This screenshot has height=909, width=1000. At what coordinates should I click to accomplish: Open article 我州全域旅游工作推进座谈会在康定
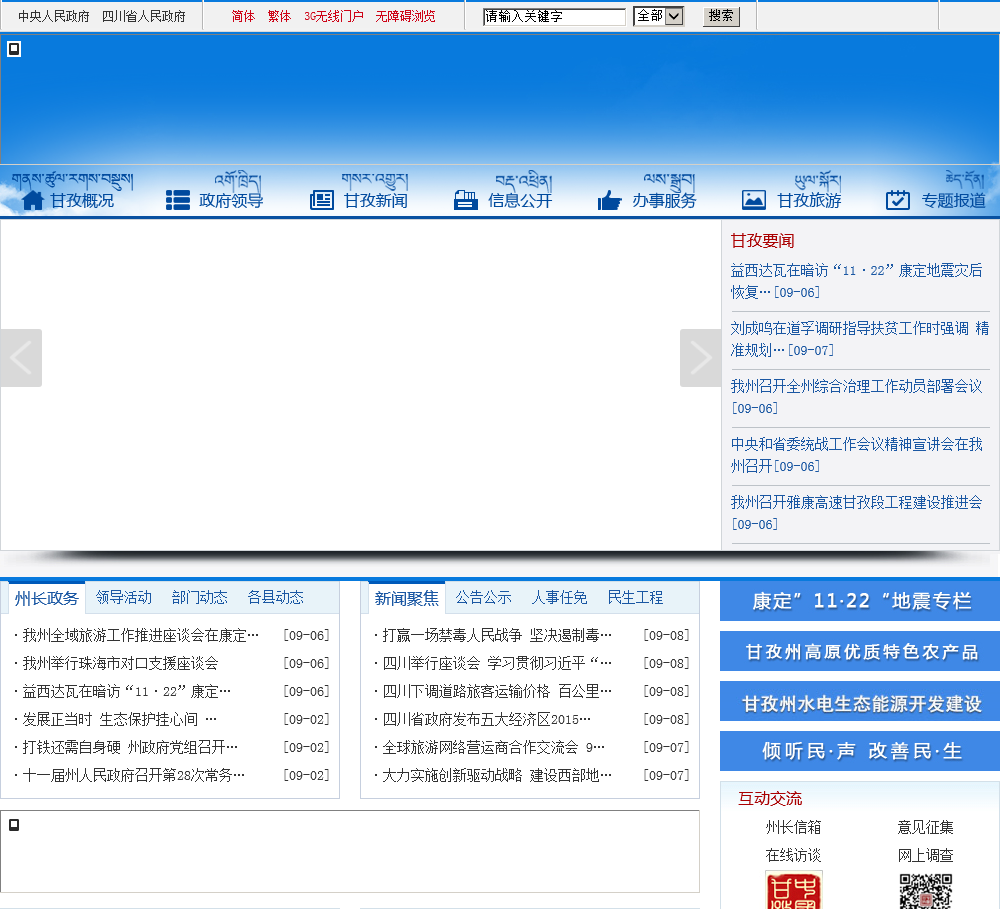[141, 635]
